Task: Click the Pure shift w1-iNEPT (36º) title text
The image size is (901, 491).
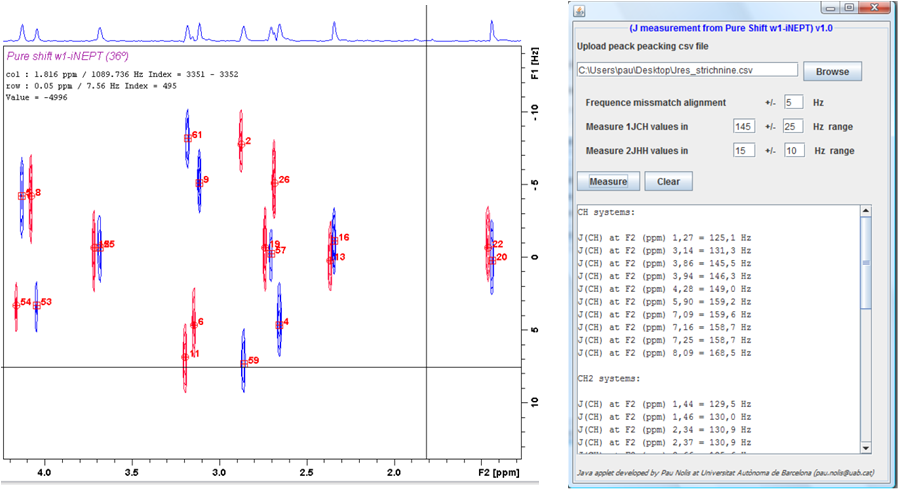Action: point(67,56)
